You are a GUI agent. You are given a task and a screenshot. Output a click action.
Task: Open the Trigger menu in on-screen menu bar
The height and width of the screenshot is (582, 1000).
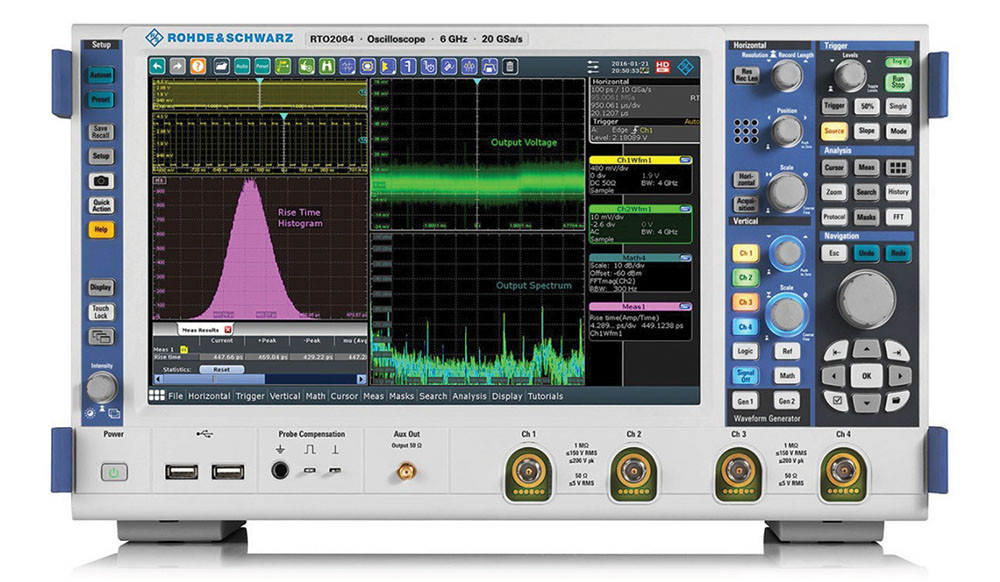click(x=250, y=396)
